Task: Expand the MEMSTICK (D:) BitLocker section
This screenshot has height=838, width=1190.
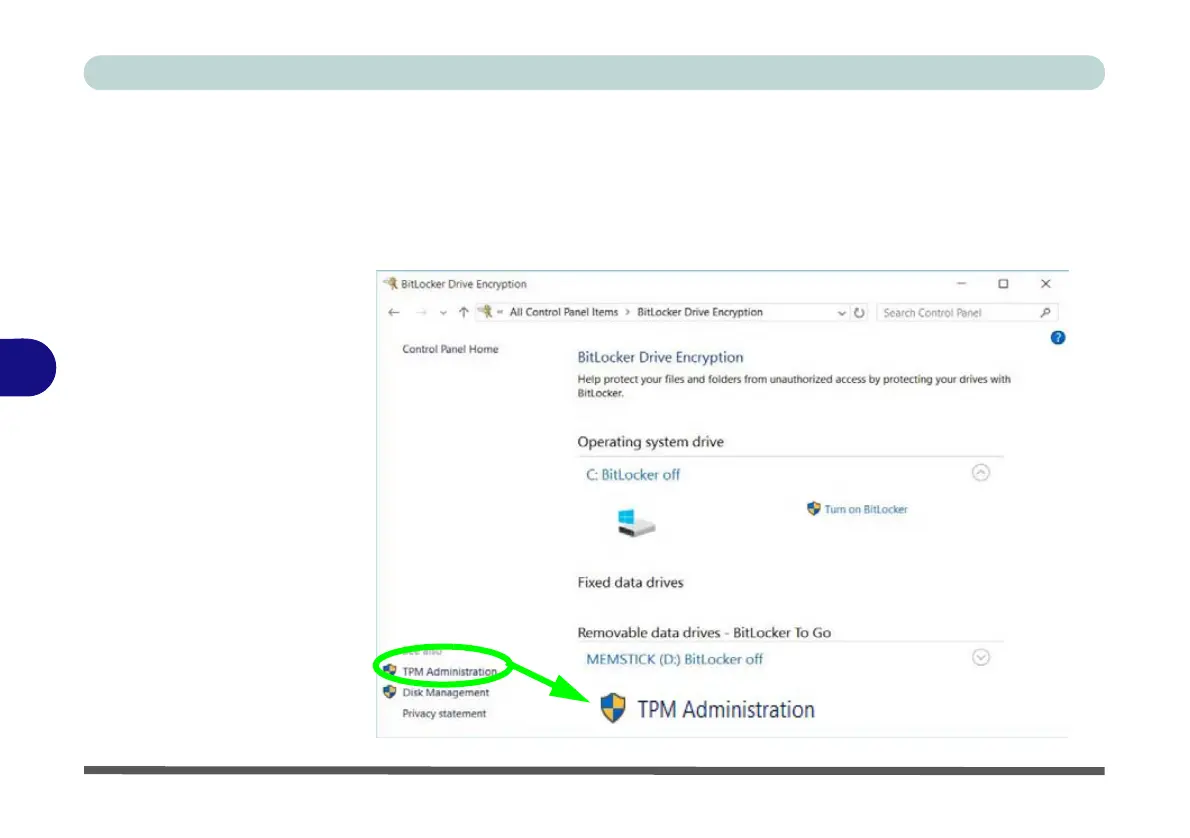Action: coord(981,657)
